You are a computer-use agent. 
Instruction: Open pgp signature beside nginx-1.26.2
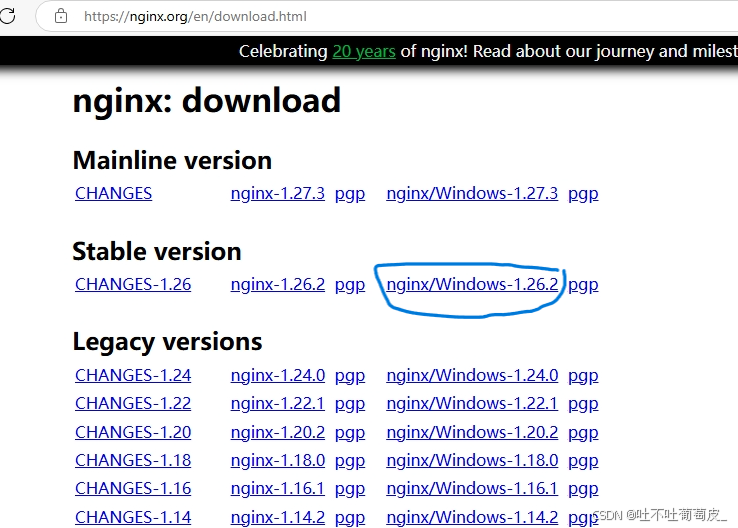350,285
